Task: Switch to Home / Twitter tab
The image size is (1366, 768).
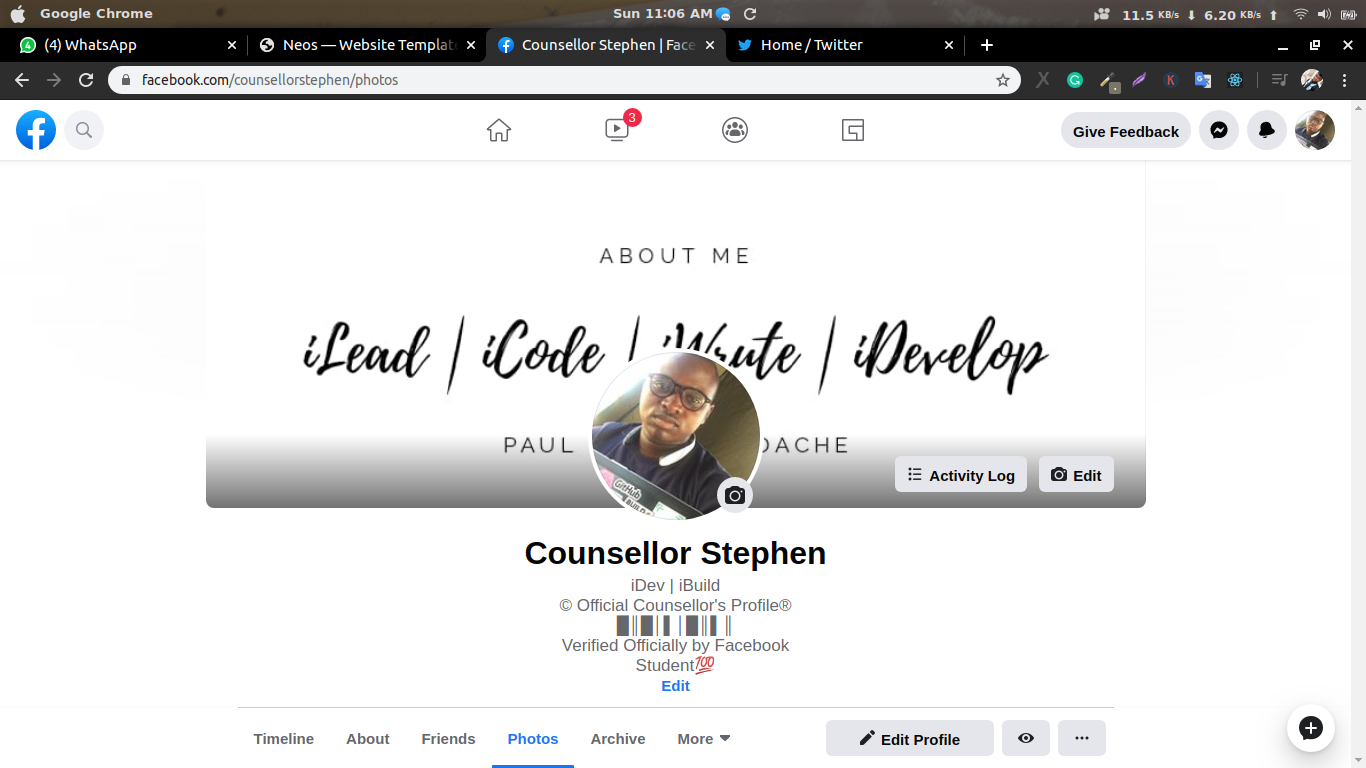Action: coord(844,45)
